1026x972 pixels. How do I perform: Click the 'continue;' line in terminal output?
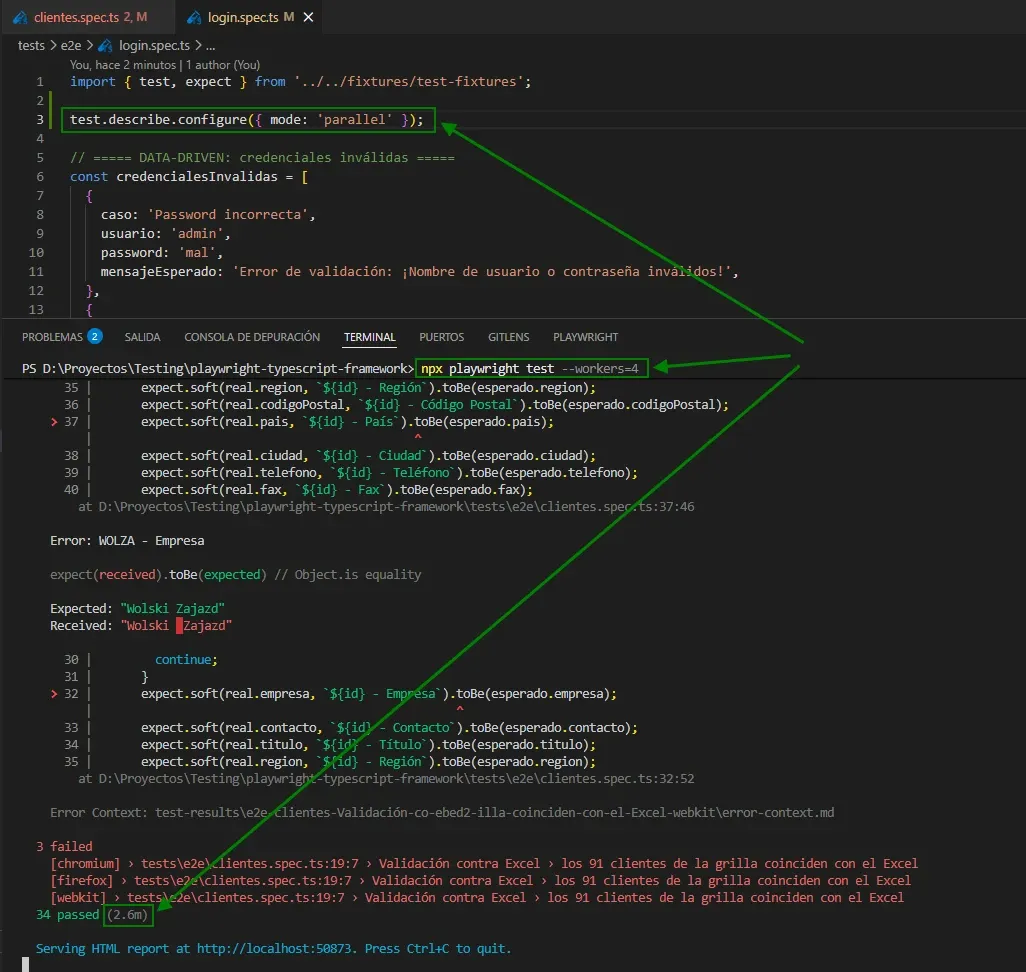pyautogui.click(x=186, y=660)
